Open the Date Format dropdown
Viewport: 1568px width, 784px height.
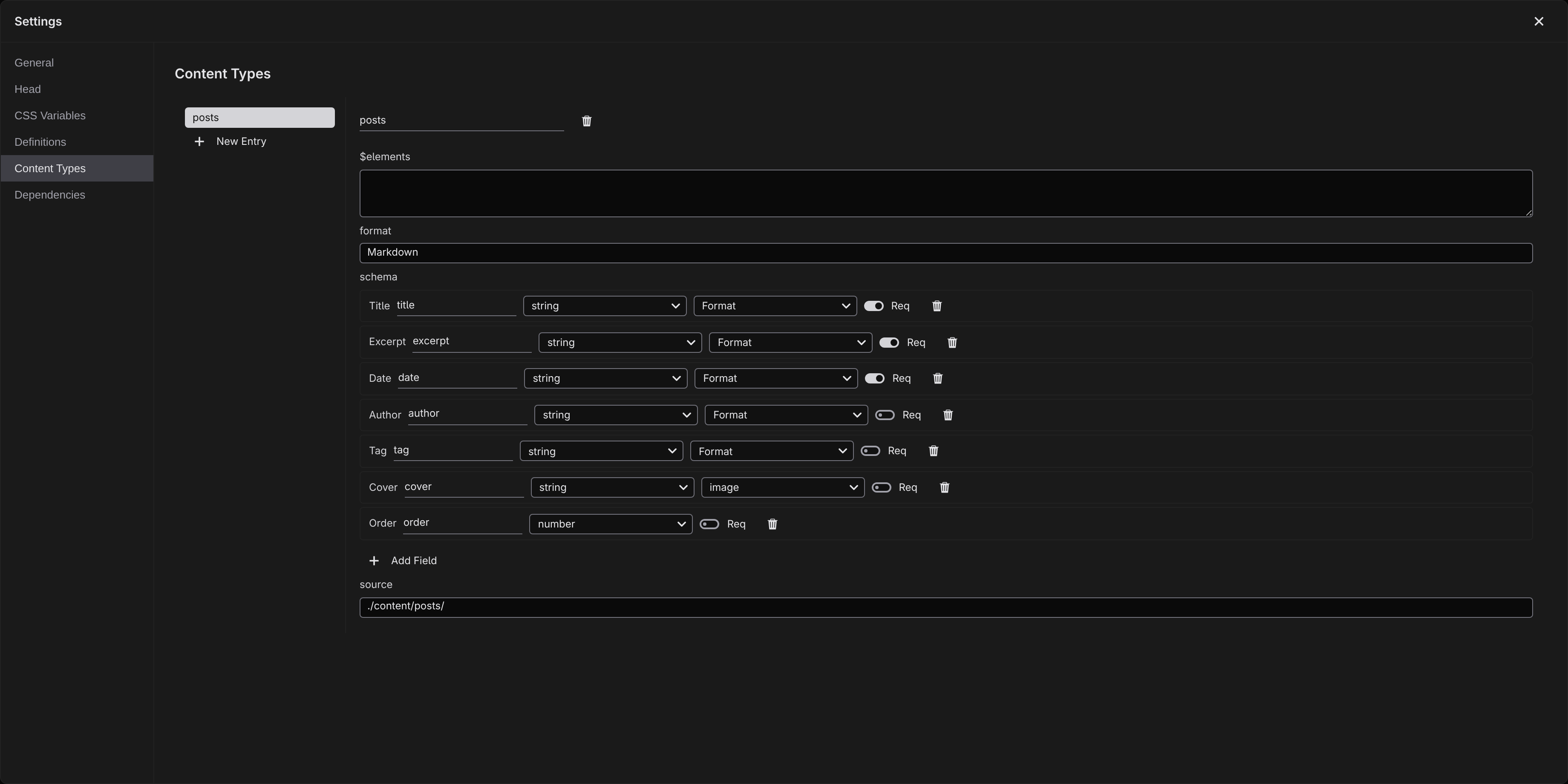pos(776,379)
